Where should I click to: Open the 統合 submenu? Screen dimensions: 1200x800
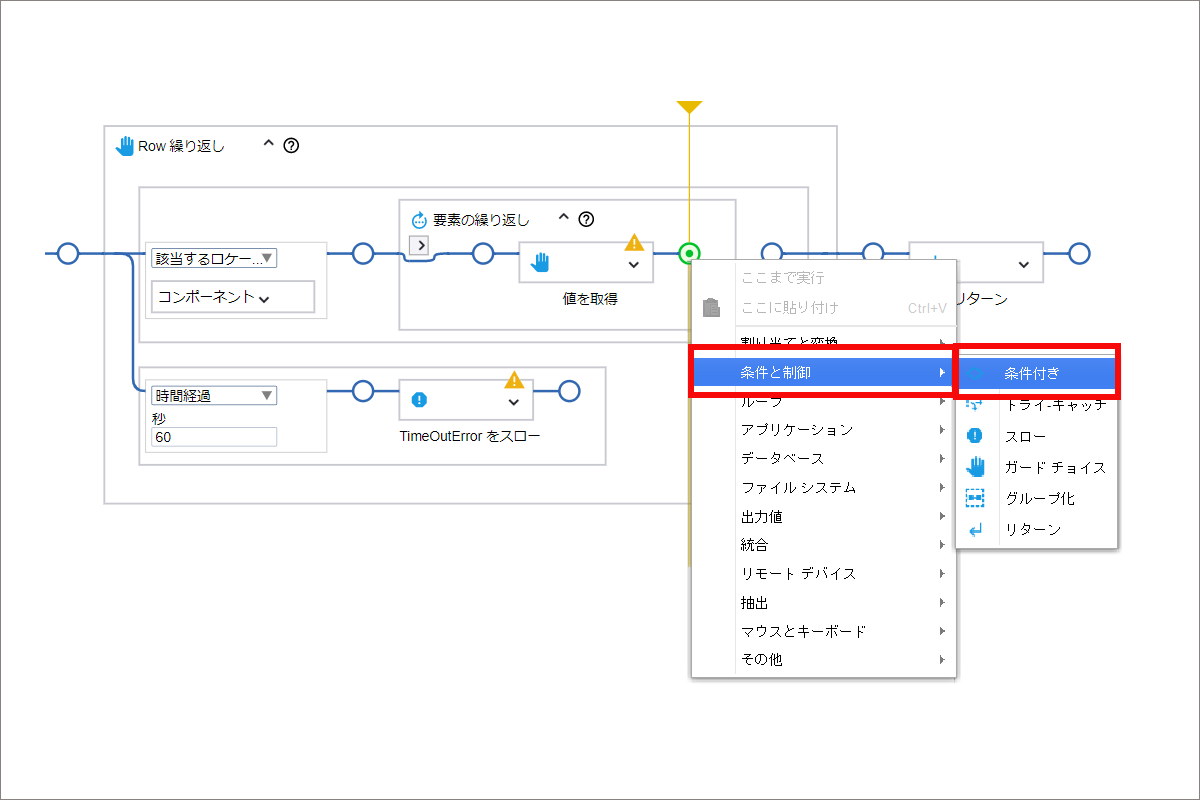pyautogui.click(x=823, y=545)
